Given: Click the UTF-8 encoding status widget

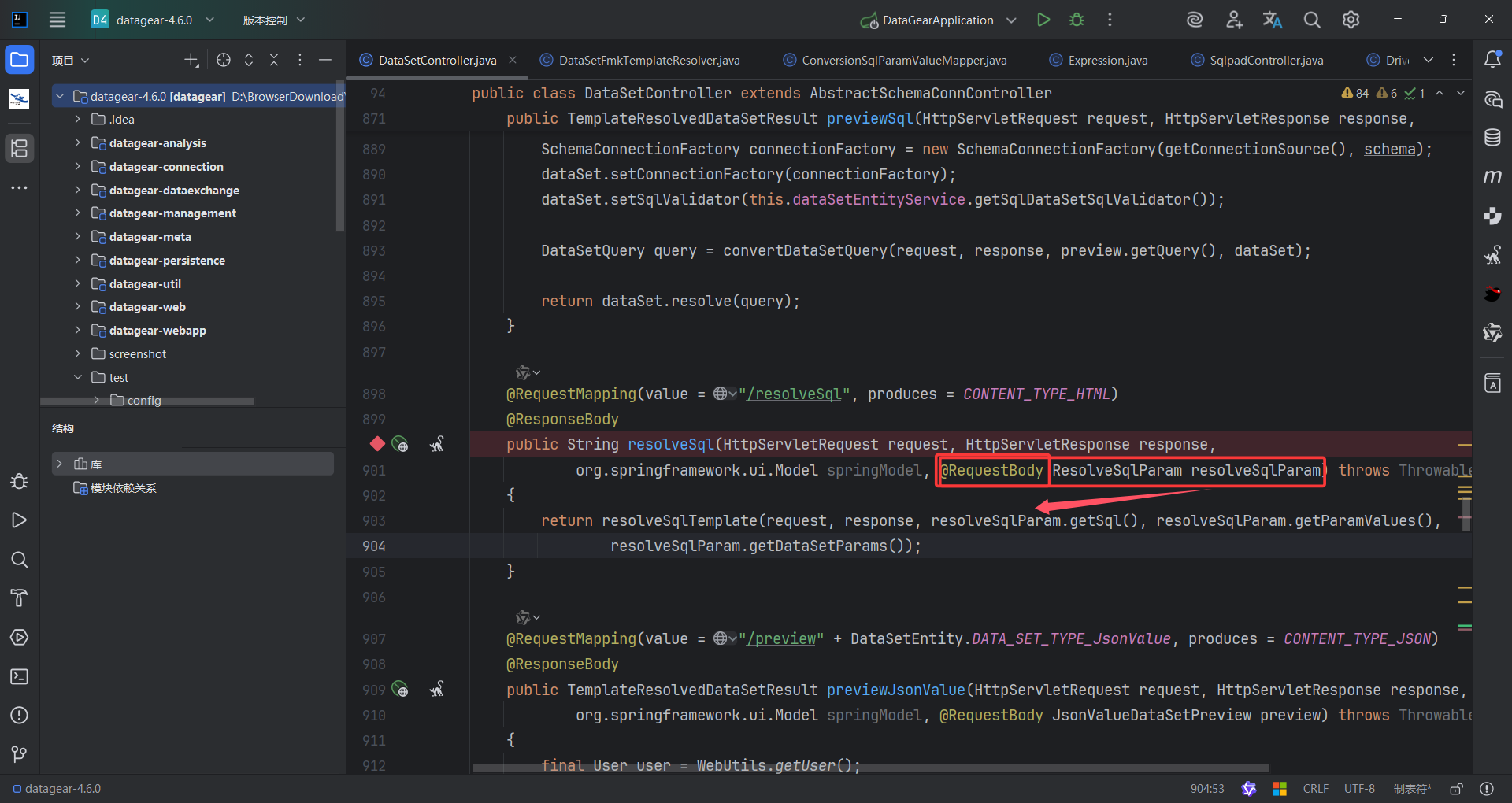Looking at the screenshot, I should (x=1359, y=788).
